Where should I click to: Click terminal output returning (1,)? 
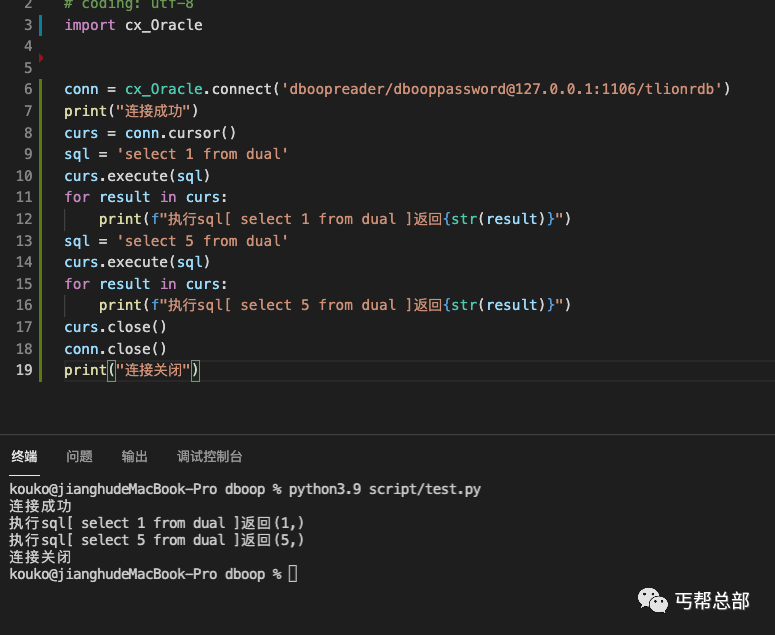(x=157, y=523)
